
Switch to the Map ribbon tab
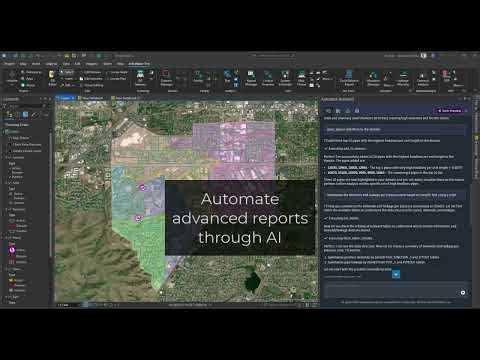point(23,64)
